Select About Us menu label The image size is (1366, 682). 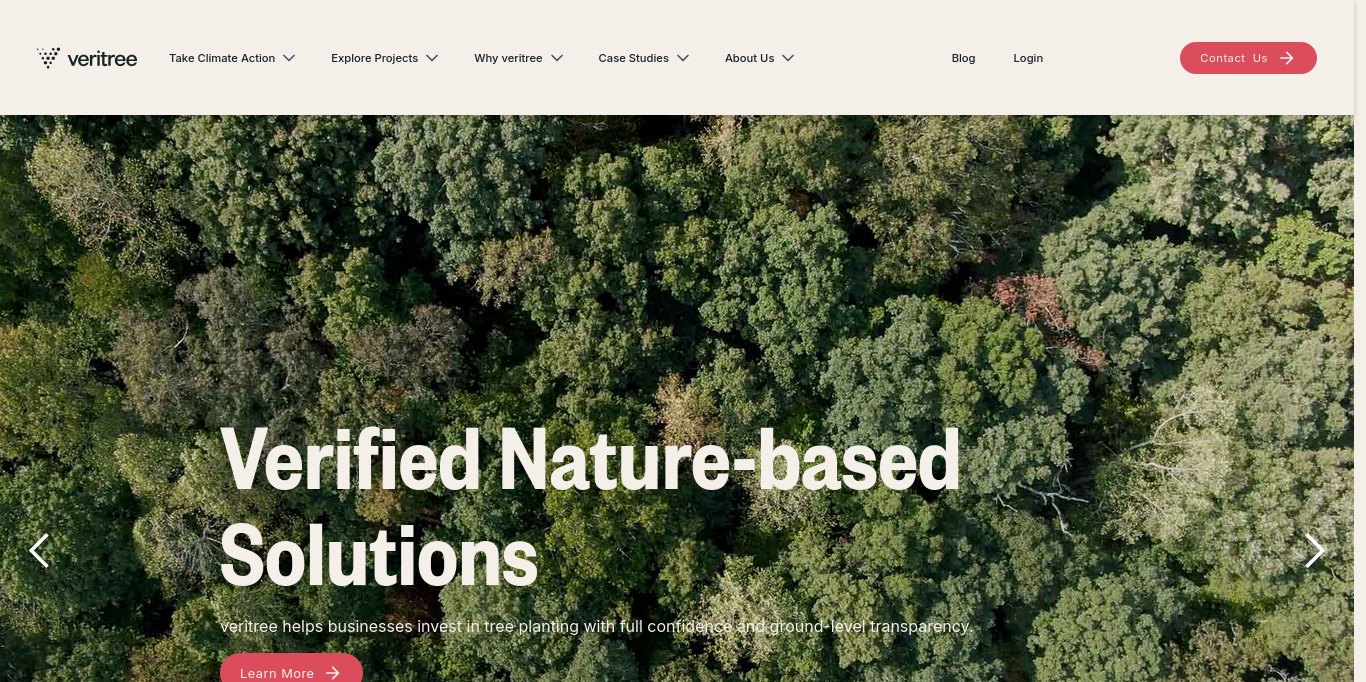(x=749, y=58)
